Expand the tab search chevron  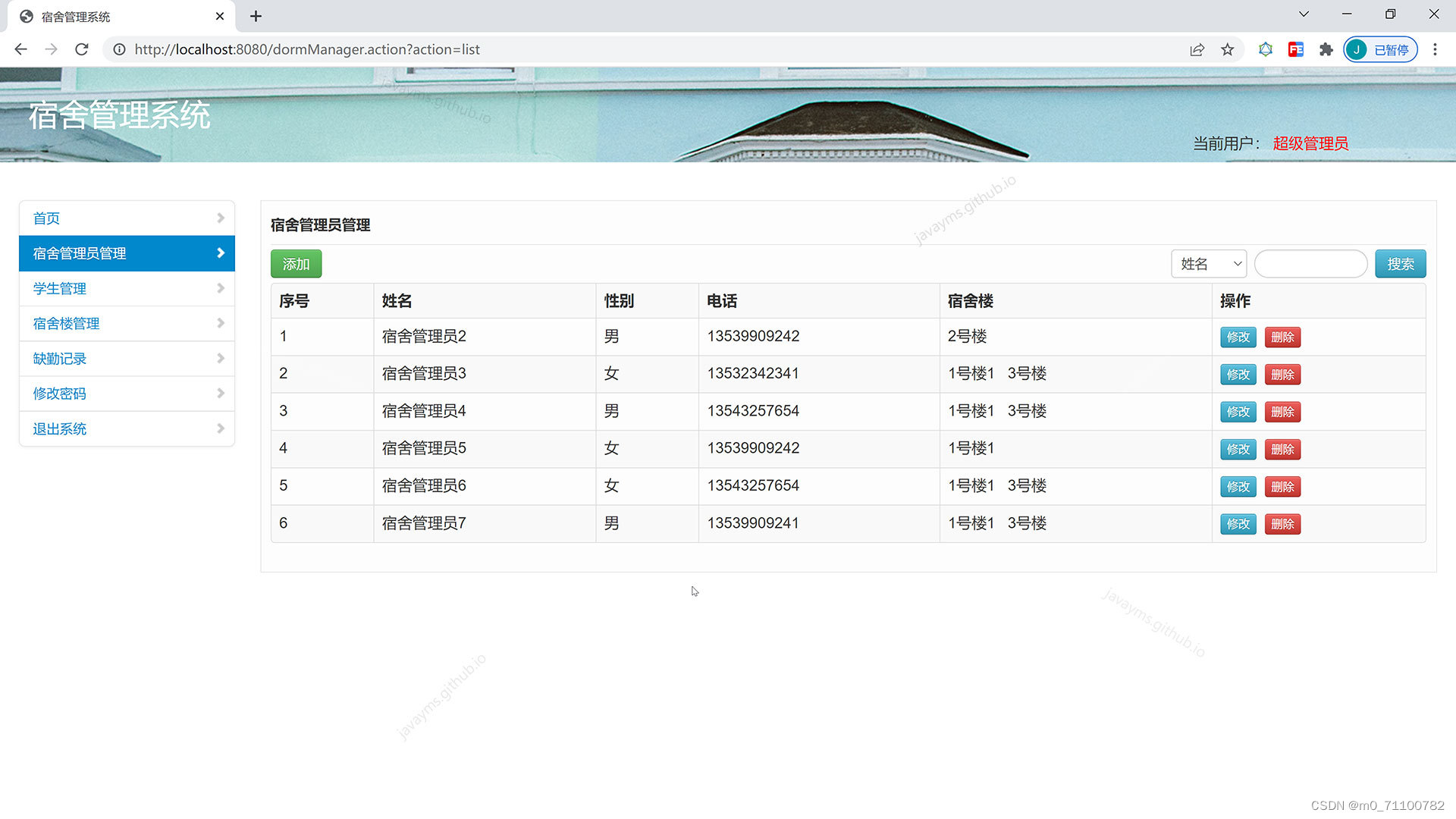[1303, 14]
